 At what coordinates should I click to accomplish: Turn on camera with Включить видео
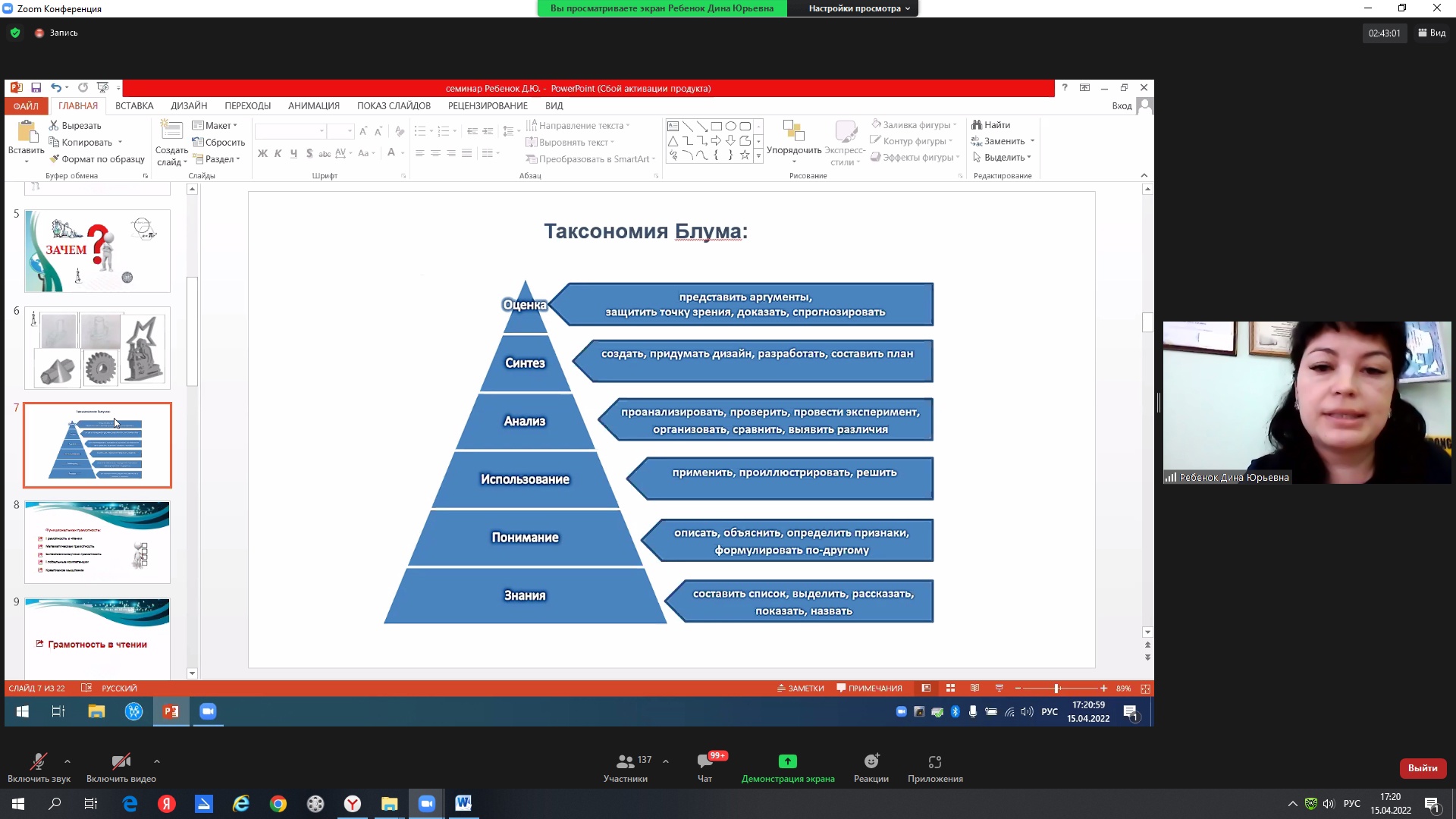(x=121, y=761)
